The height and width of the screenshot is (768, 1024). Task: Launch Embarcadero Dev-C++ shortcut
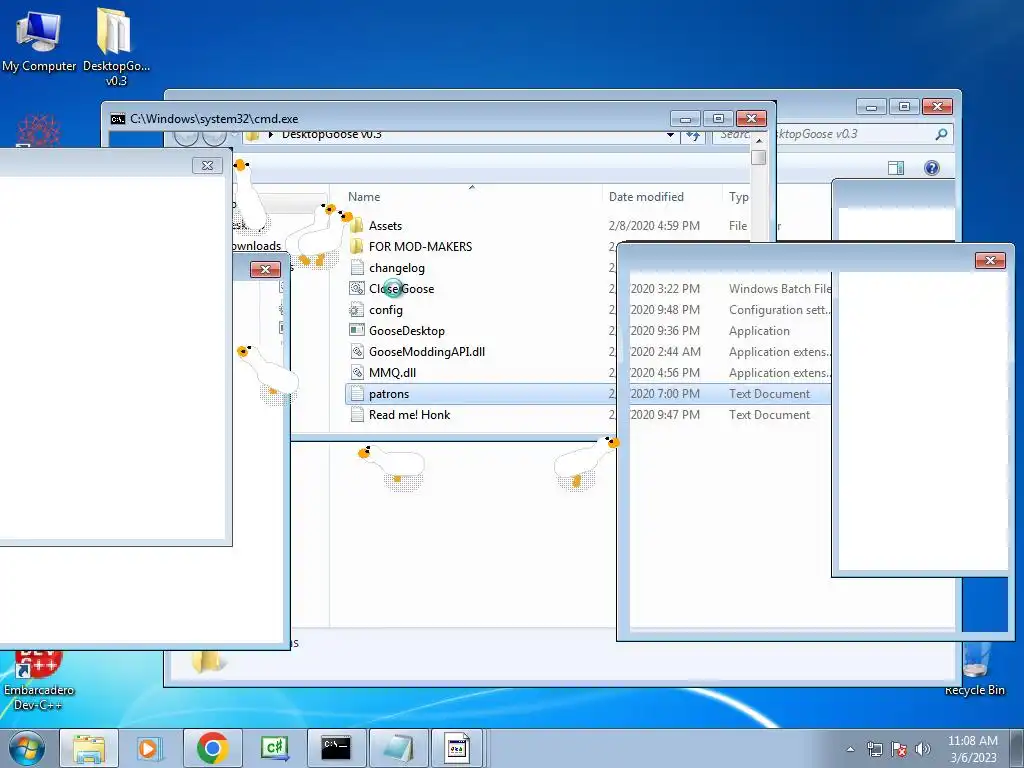point(39,679)
